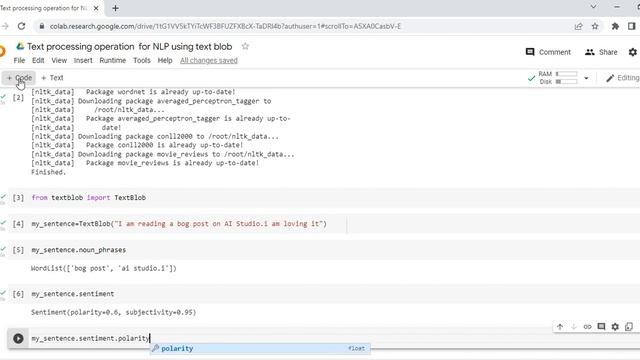Open Colab settings gear at top right
Viewport: 640px width, 360px height.
coord(633,52)
